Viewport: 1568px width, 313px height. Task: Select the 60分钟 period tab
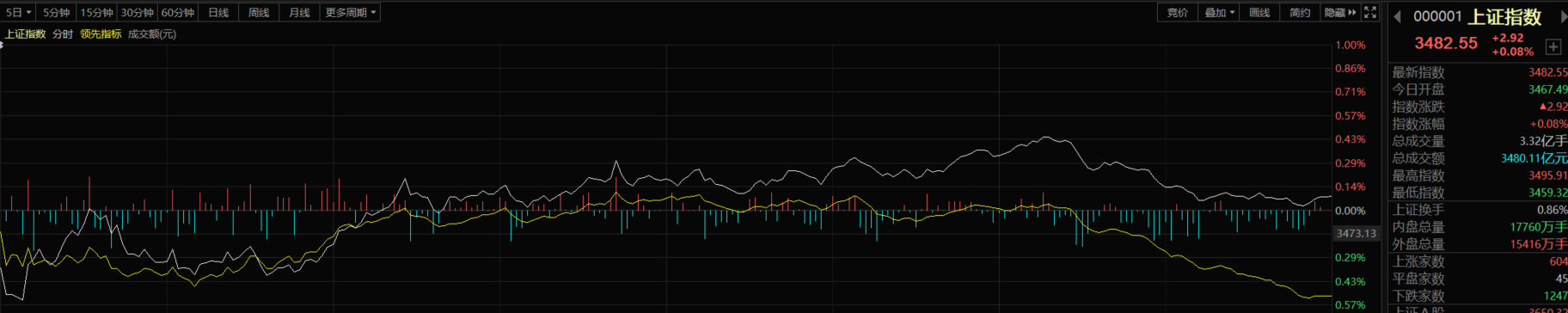178,12
